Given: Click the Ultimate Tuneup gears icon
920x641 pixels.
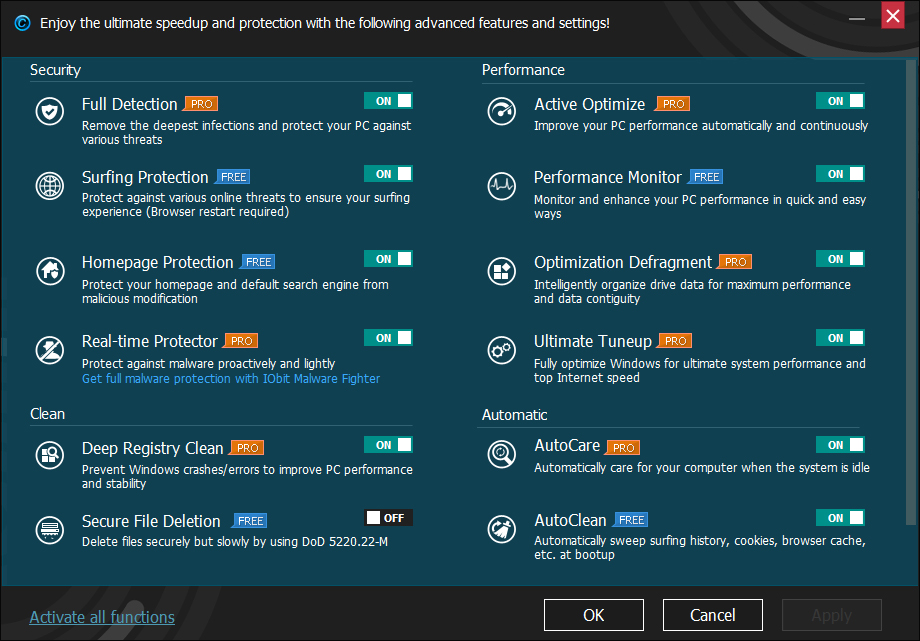Looking at the screenshot, I should pos(502,350).
